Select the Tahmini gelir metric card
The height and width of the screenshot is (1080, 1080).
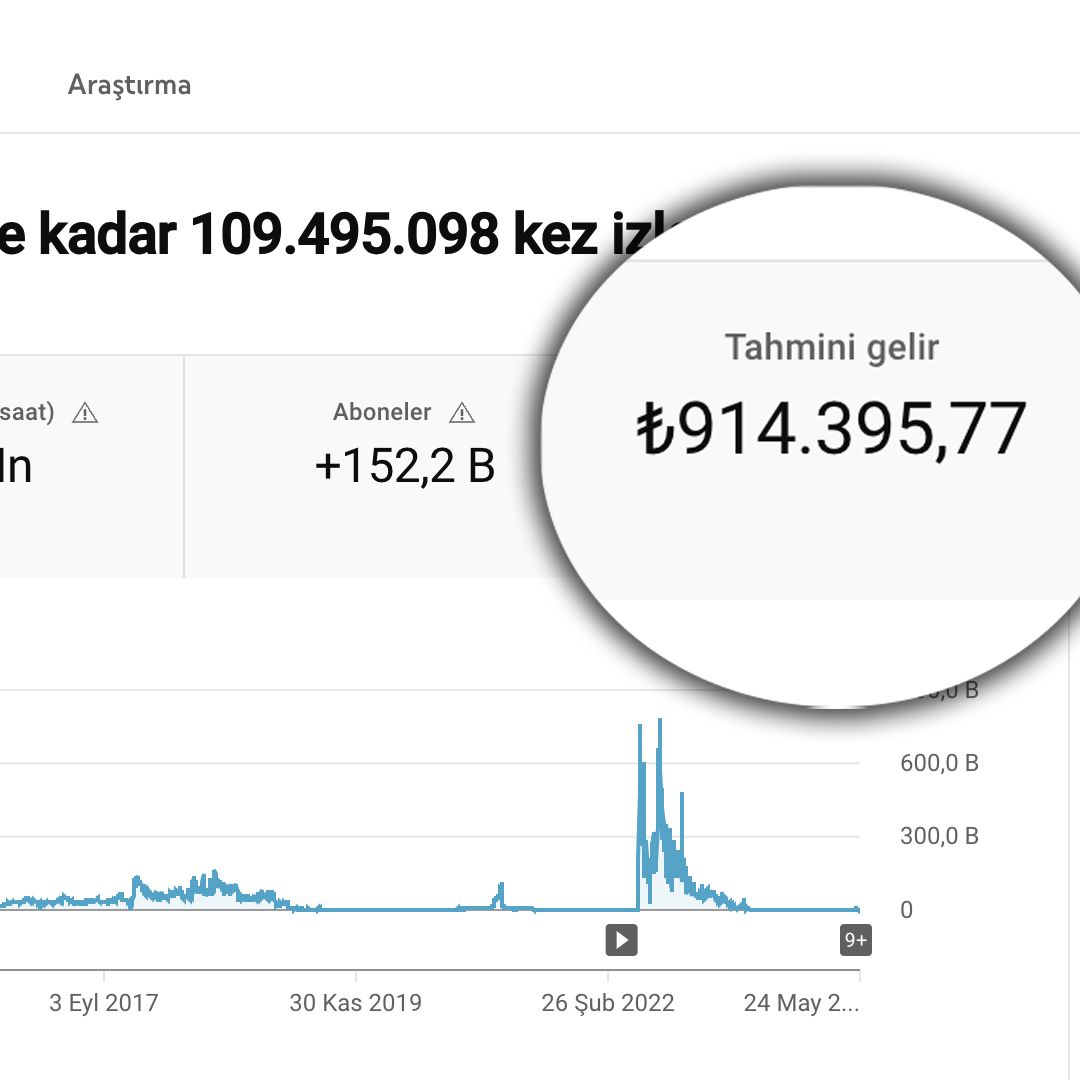tap(831, 430)
